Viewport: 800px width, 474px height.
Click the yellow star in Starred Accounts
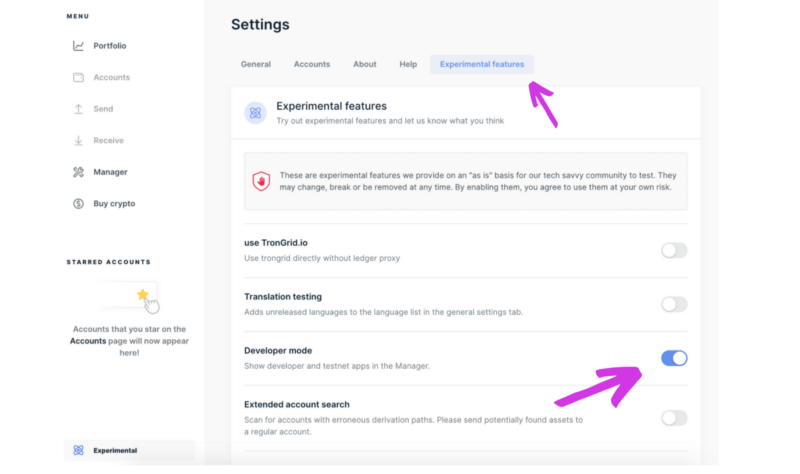143,294
